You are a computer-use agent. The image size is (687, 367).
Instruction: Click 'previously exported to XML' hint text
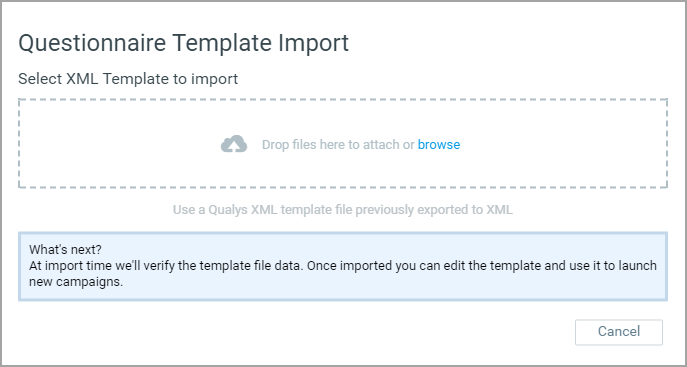tap(434, 210)
